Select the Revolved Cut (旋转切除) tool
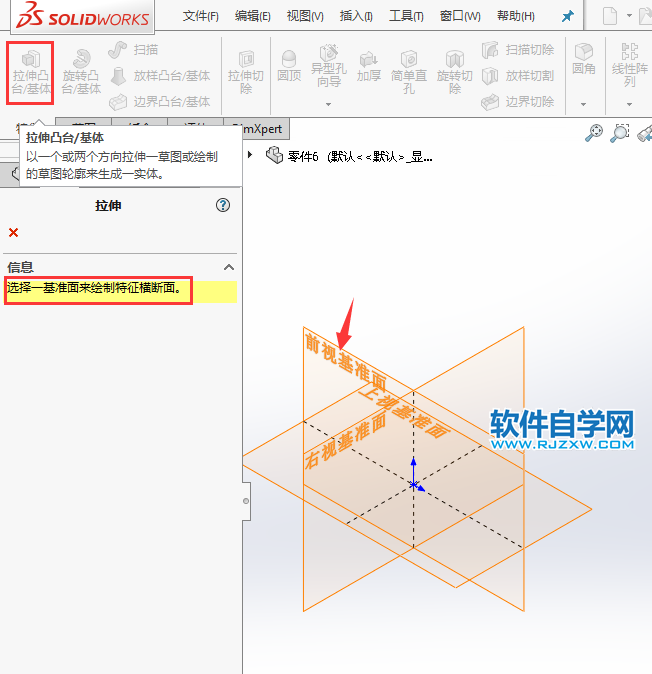652x674 pixels. coord(455,72)
